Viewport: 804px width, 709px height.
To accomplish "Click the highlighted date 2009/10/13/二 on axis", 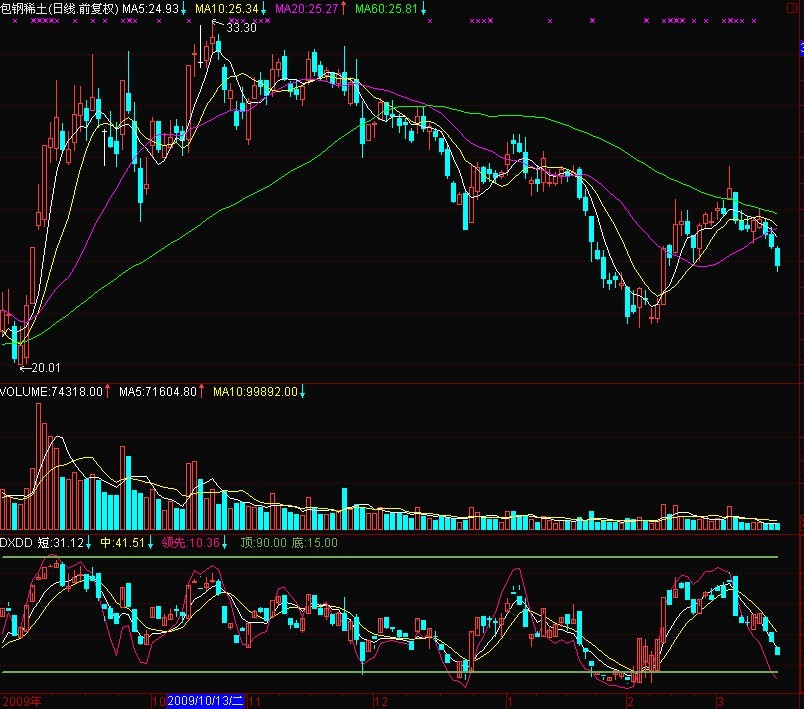I will point(206,701).
